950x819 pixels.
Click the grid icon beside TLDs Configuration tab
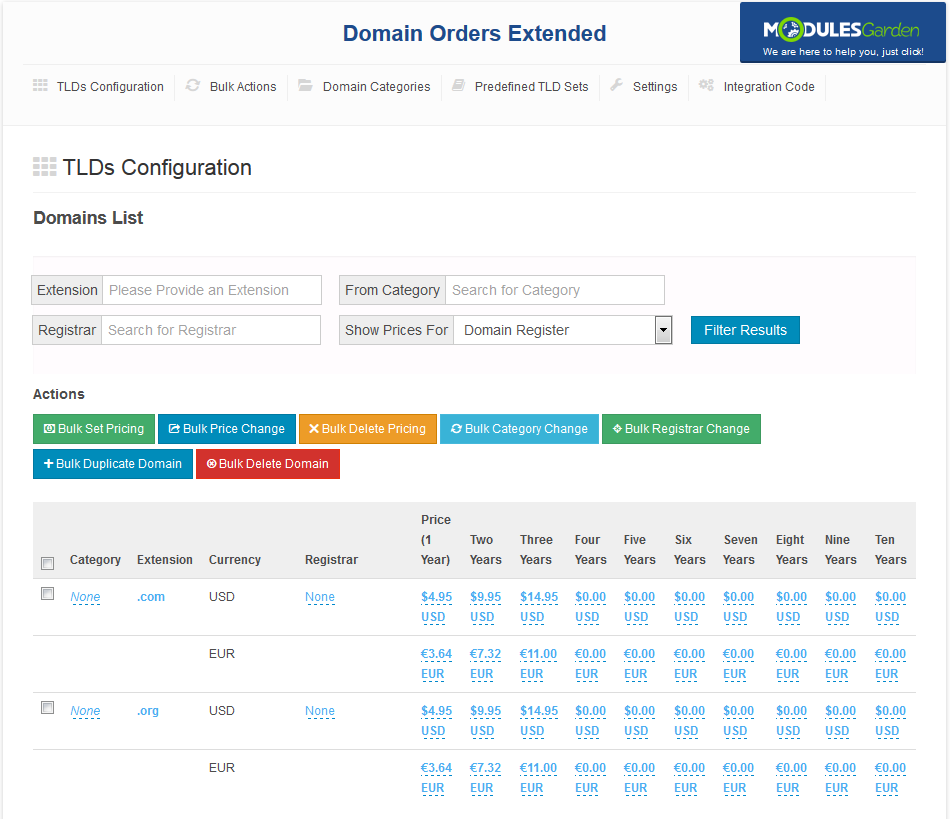tap(40, 85)
